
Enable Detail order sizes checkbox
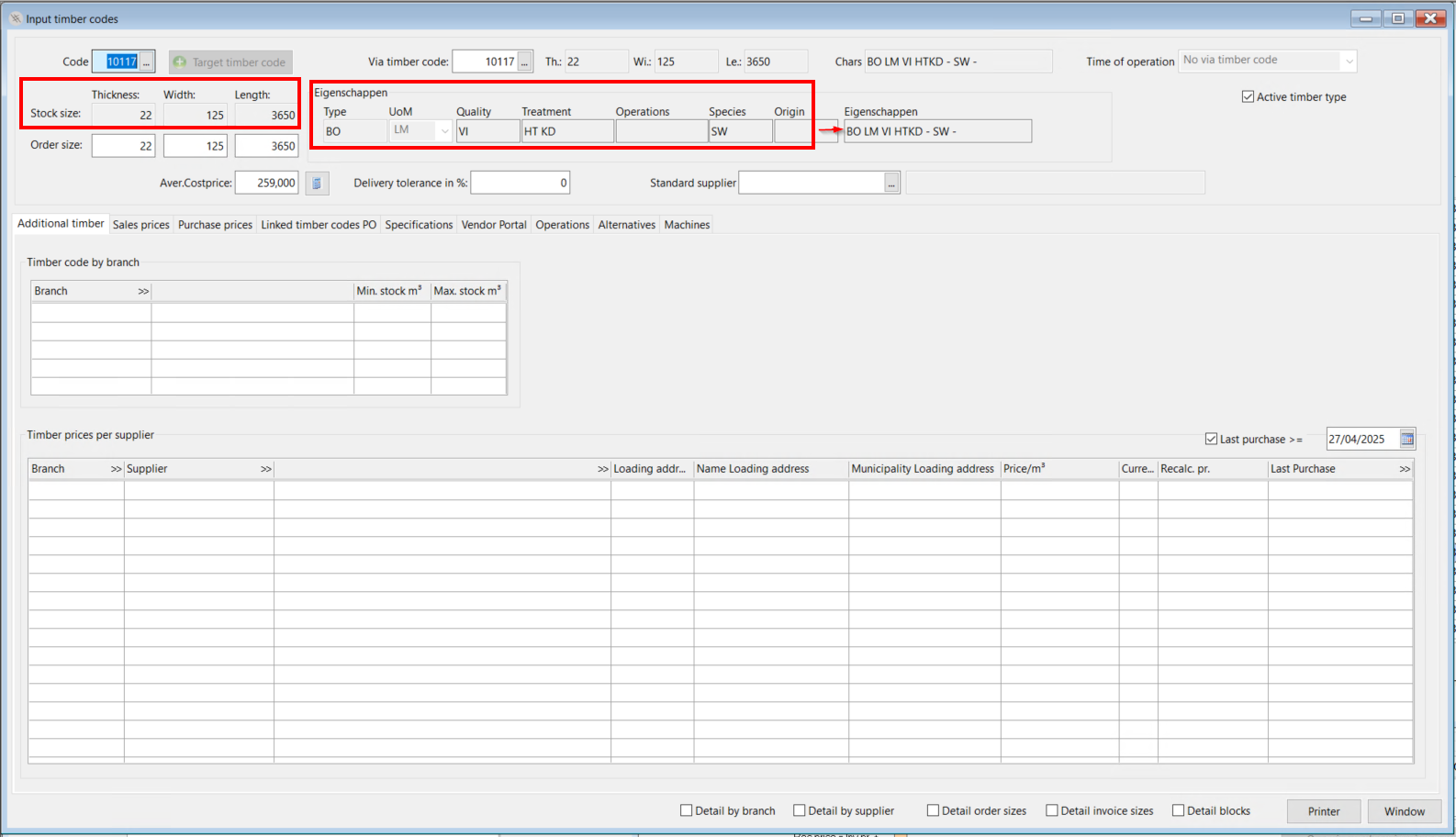(933, 810)
